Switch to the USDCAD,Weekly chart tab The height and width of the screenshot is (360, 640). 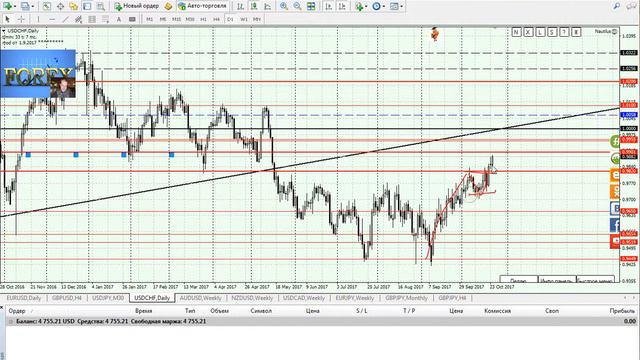coord(304,298)
